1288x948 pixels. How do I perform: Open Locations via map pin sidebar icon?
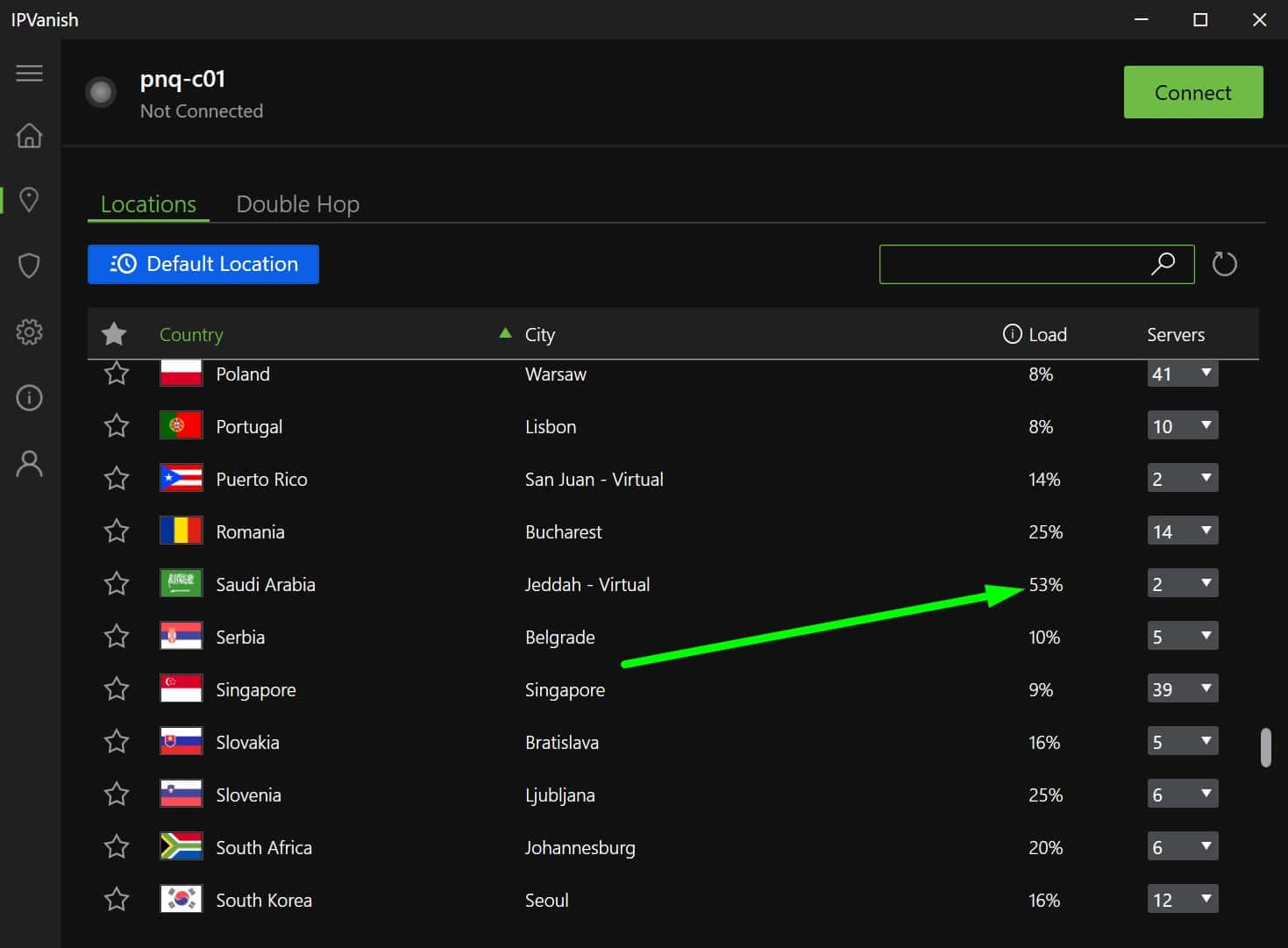tap(29, 200)
